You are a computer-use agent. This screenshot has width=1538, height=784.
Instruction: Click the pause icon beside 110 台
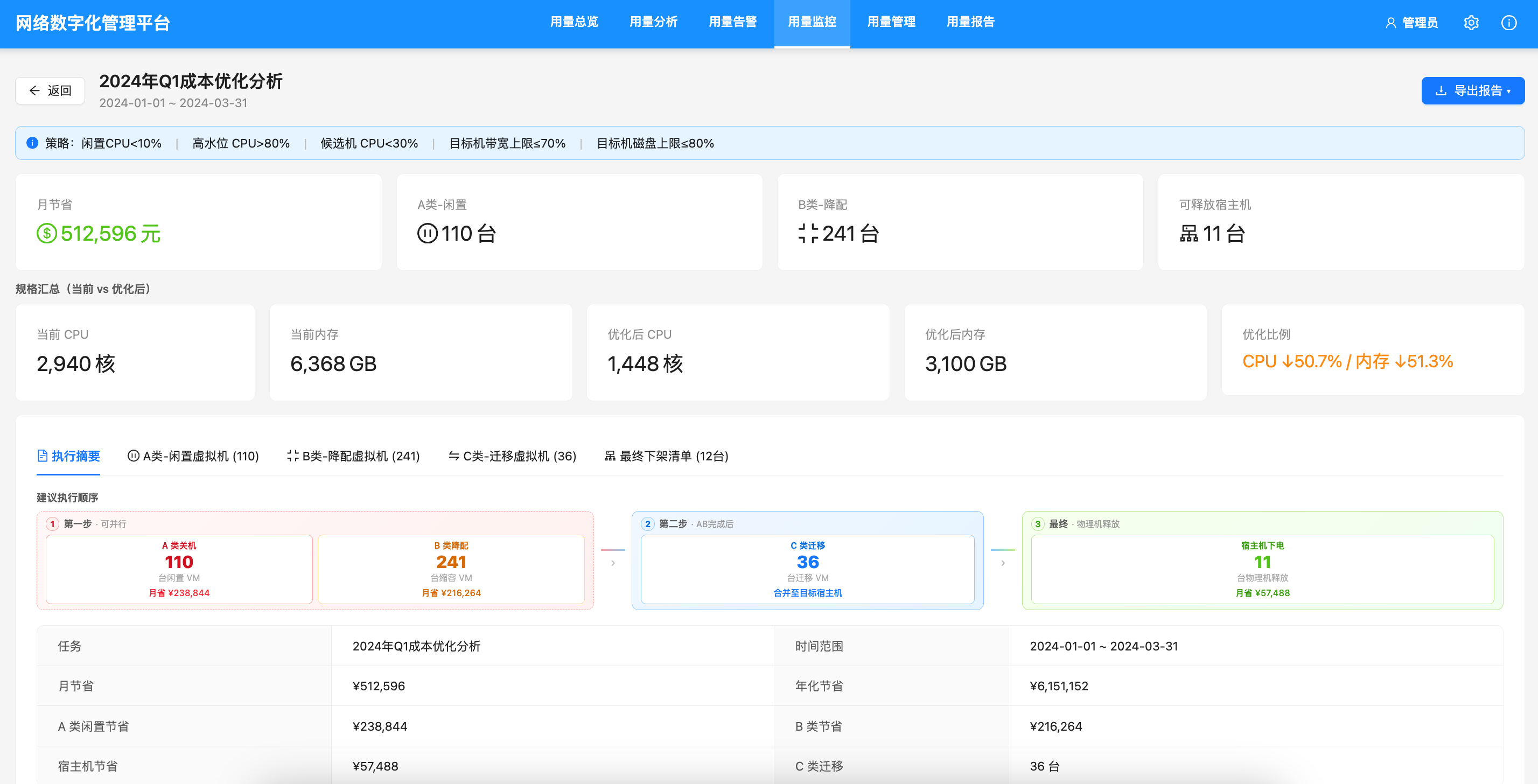pyautogui.click(x=428, y=234)
